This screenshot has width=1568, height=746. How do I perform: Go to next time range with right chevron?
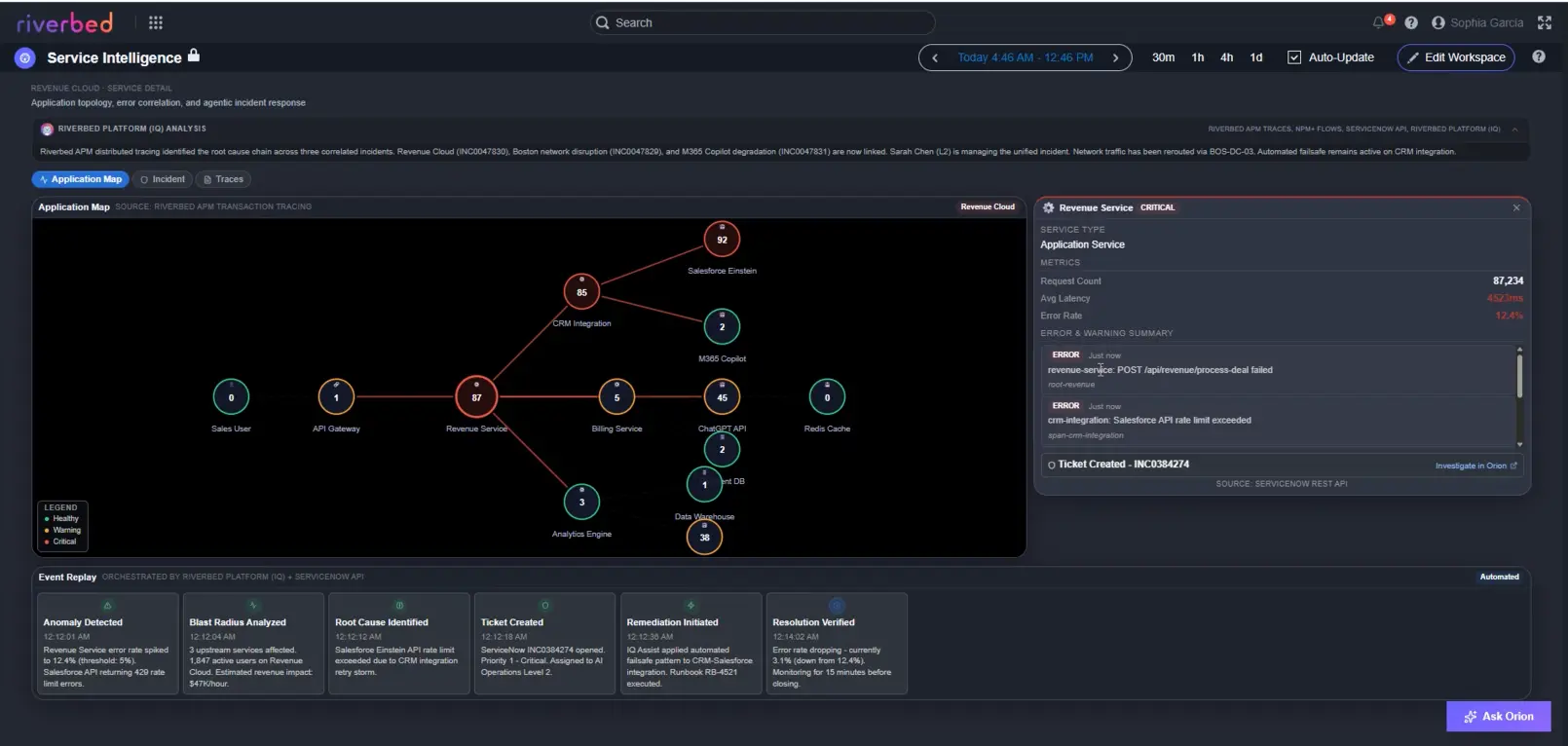(1116, 57)
